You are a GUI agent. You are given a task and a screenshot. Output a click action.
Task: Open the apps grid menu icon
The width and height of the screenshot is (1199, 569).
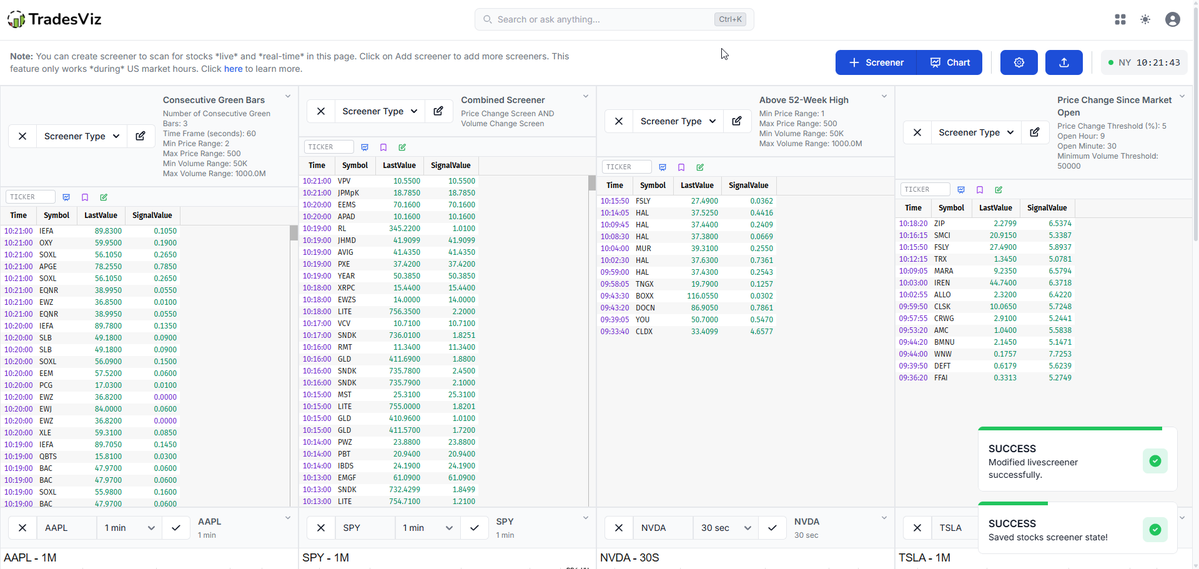1120,20
